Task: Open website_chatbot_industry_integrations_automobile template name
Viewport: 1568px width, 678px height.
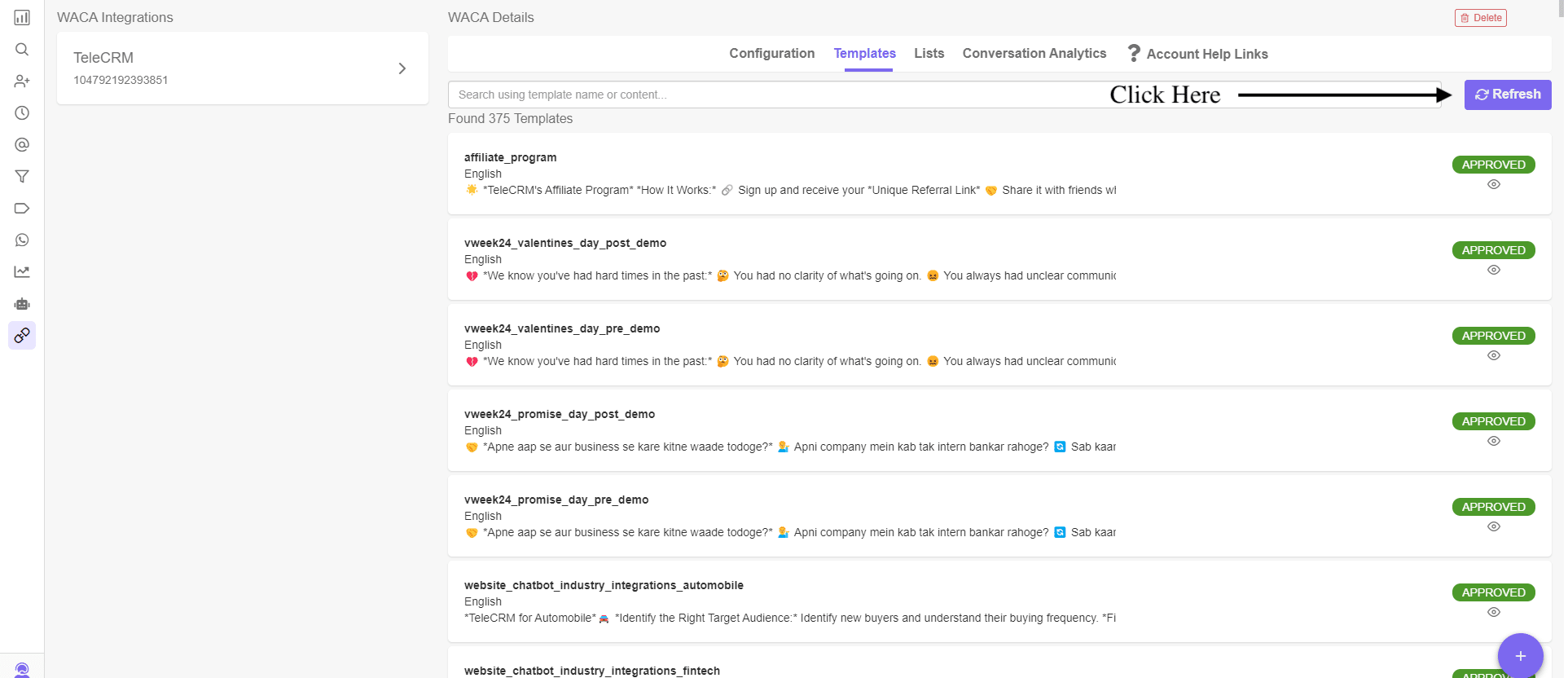Action: [604, 585]
